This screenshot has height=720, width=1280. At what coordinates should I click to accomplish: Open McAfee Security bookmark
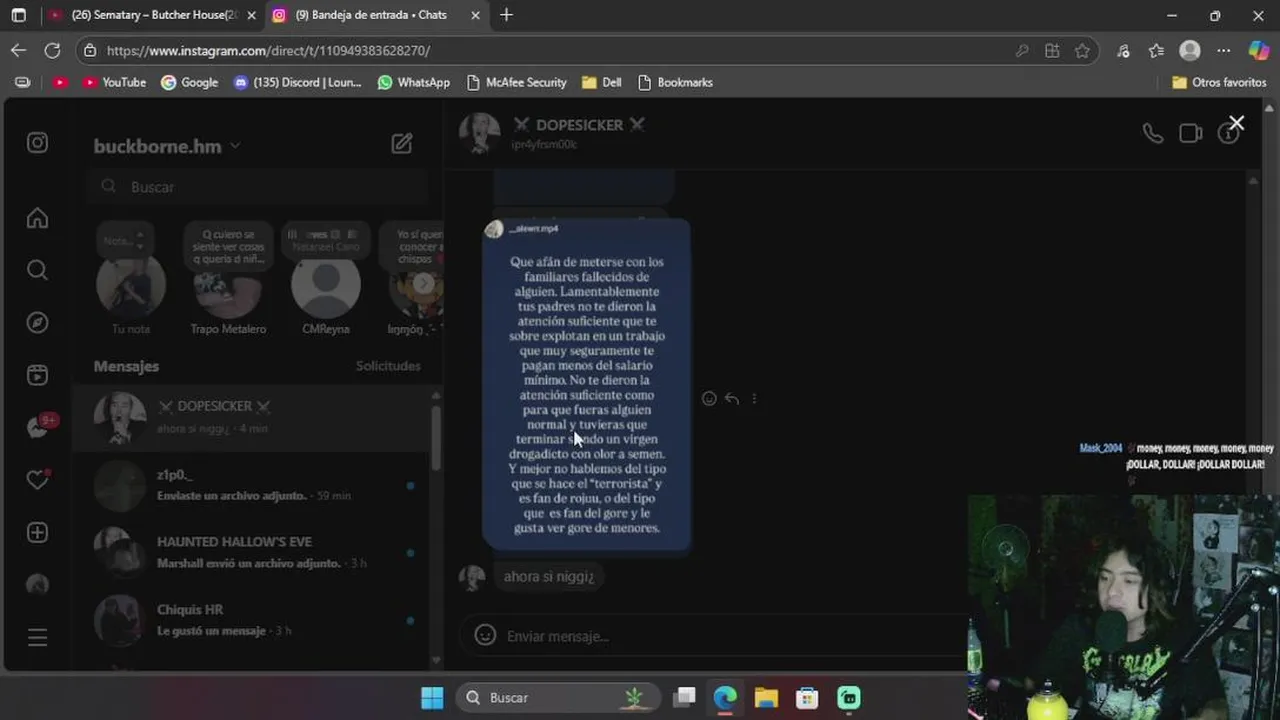(516, 82)
